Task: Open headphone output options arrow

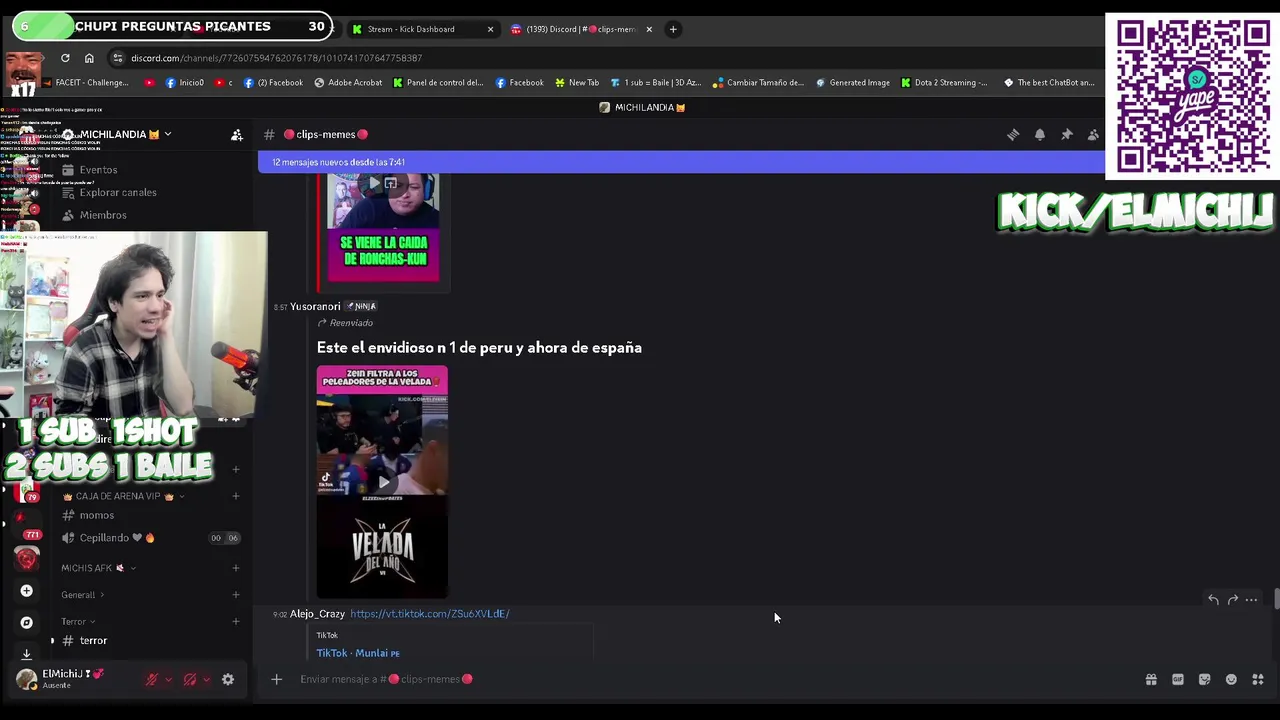Action: pyautogui.click(x=206, y=679)
